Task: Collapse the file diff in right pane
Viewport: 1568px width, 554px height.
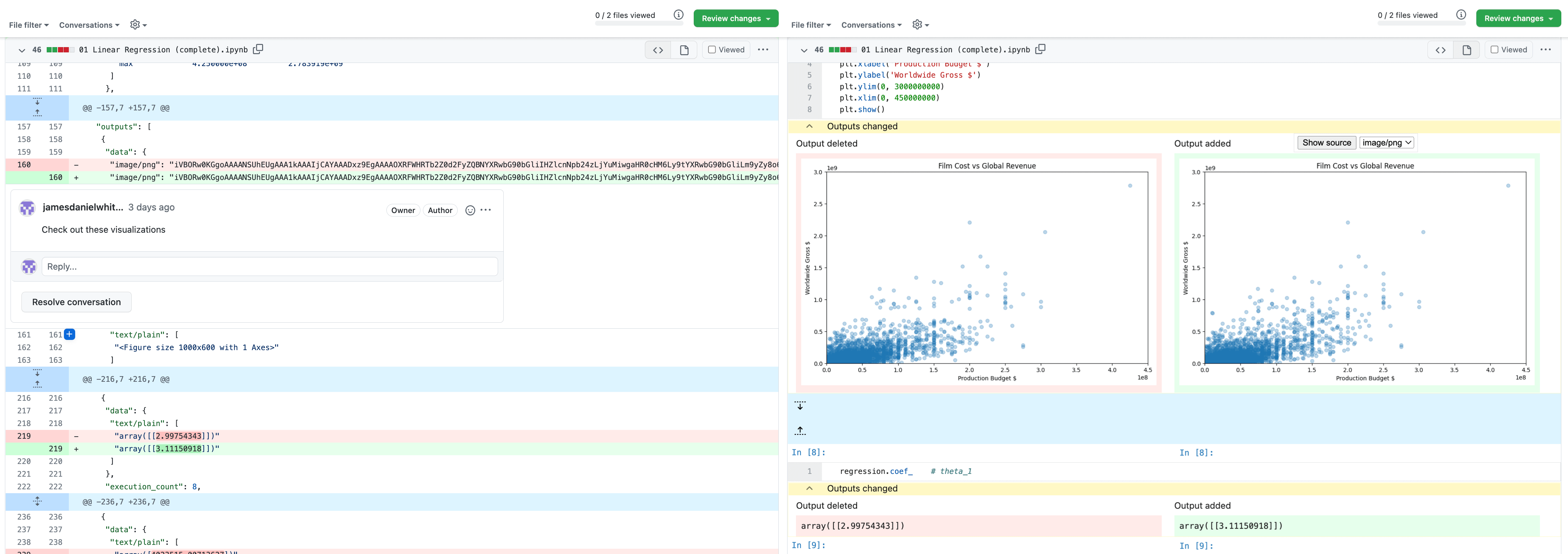Action: pos(803,50)
